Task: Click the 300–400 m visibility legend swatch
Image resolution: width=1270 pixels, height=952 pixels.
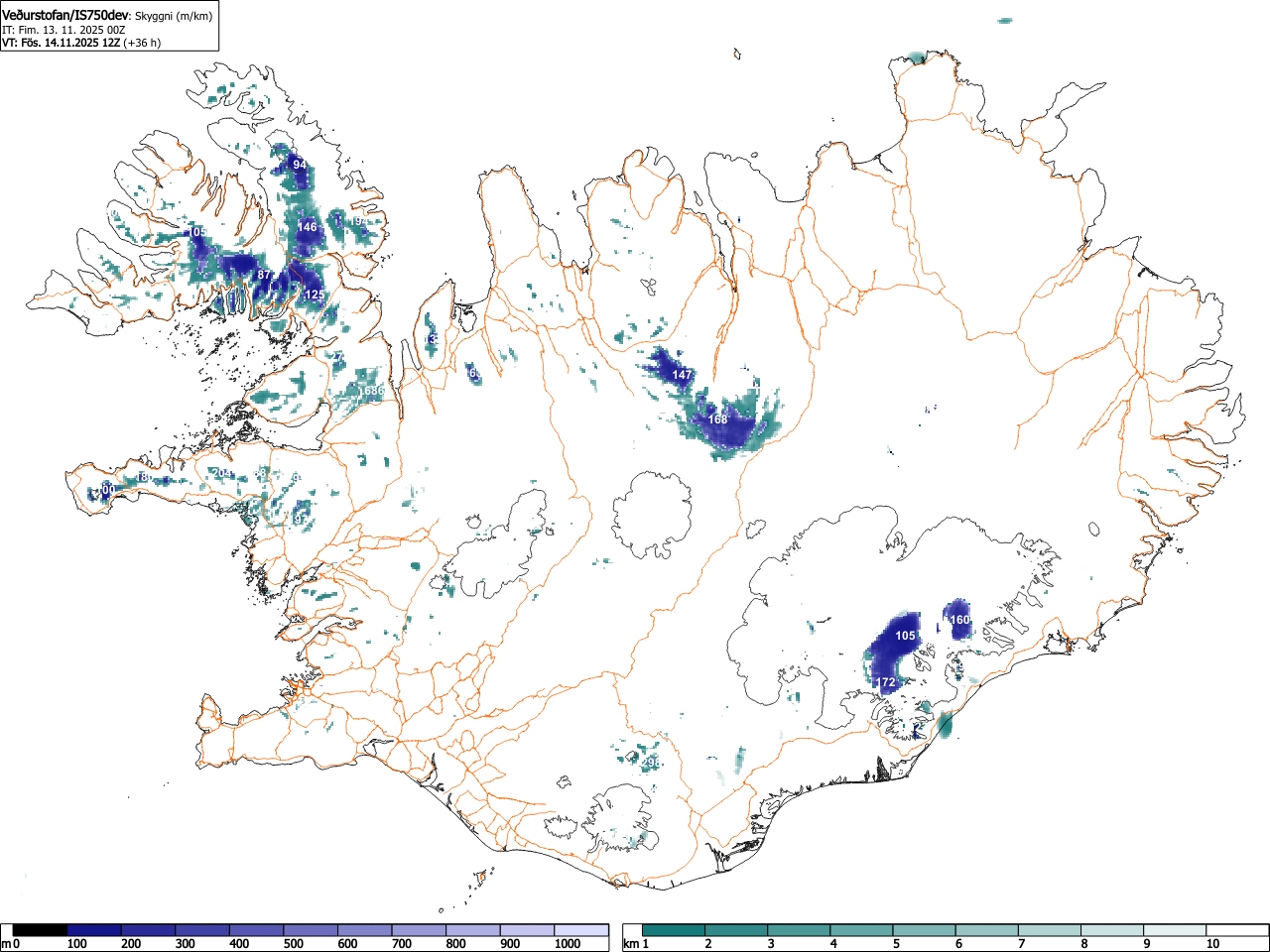Action: click(x=202, y=930)
